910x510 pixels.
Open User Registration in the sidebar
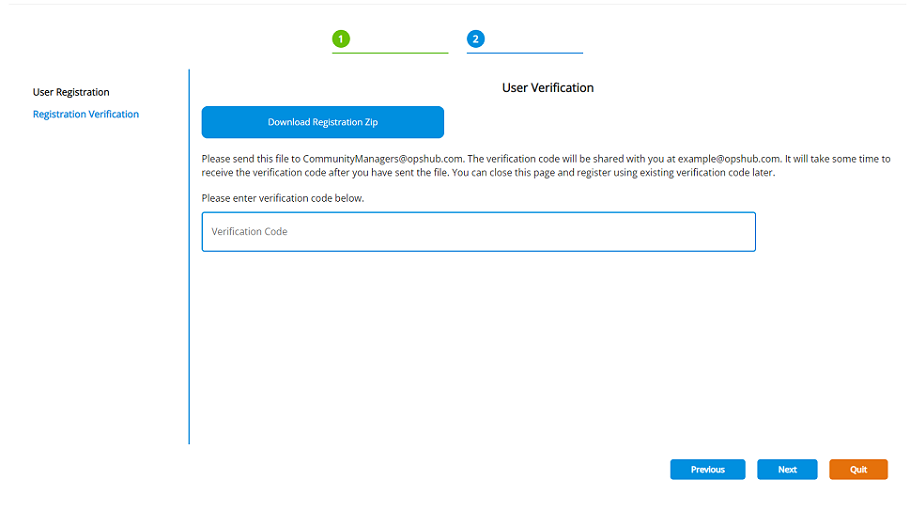(x=71, y=92)
